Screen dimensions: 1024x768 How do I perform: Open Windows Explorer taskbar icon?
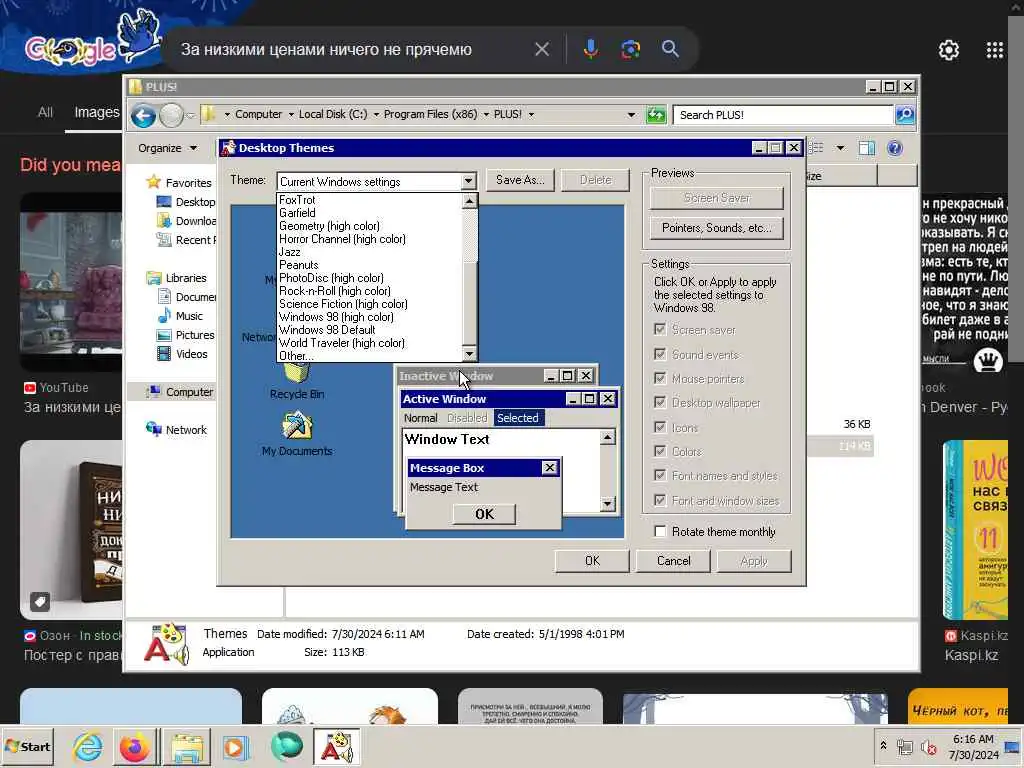click(x=187, y=746)
